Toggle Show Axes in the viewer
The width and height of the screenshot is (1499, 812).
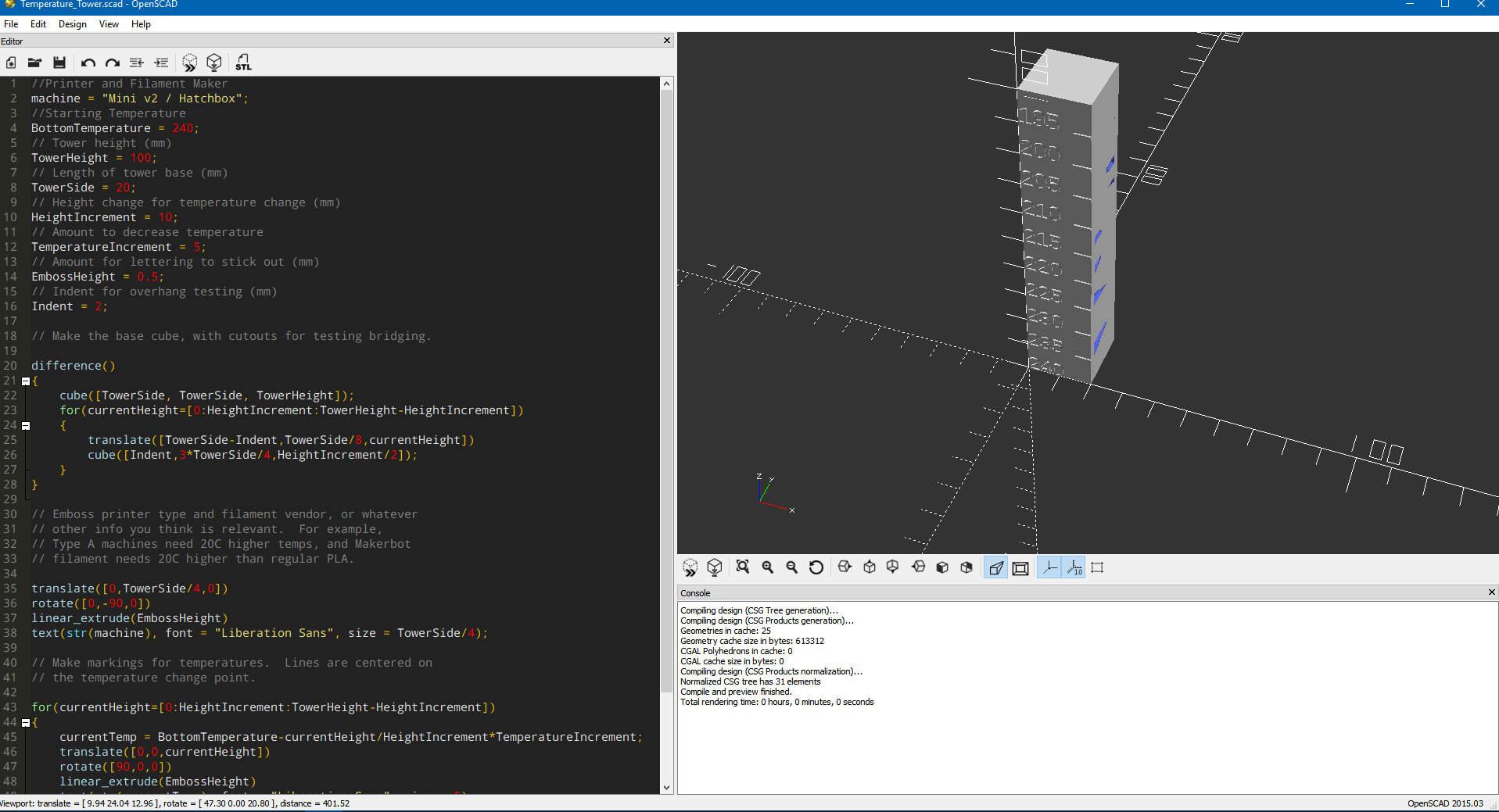pyautogui.click(x=1049, y=568)
